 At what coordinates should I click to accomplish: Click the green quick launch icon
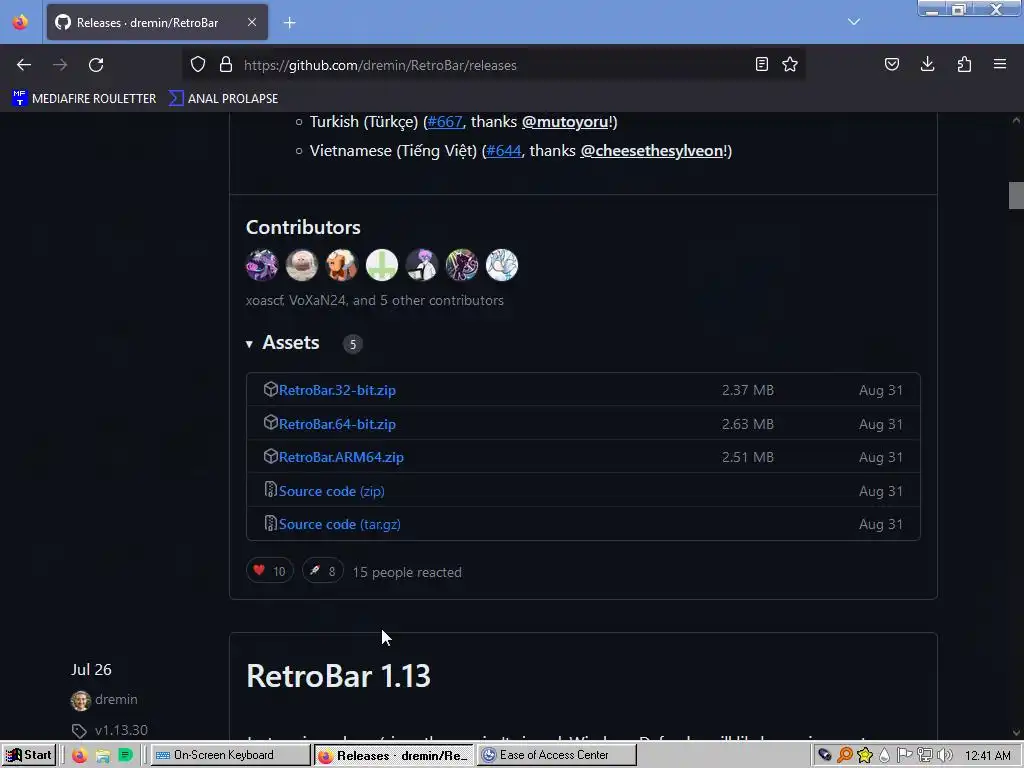point(125,756)
